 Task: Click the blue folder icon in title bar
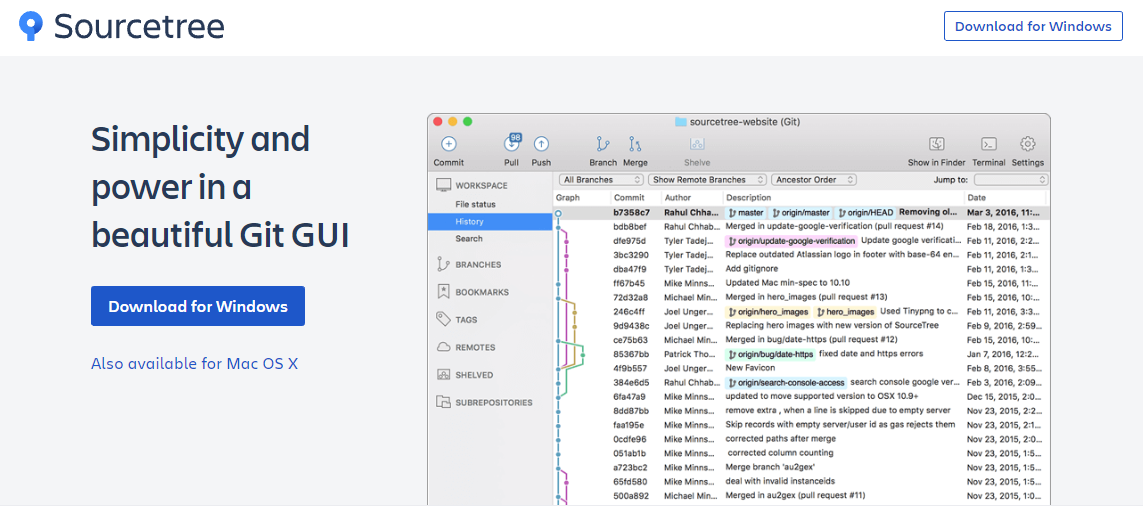pyautogui.click(x=681, y=122)
